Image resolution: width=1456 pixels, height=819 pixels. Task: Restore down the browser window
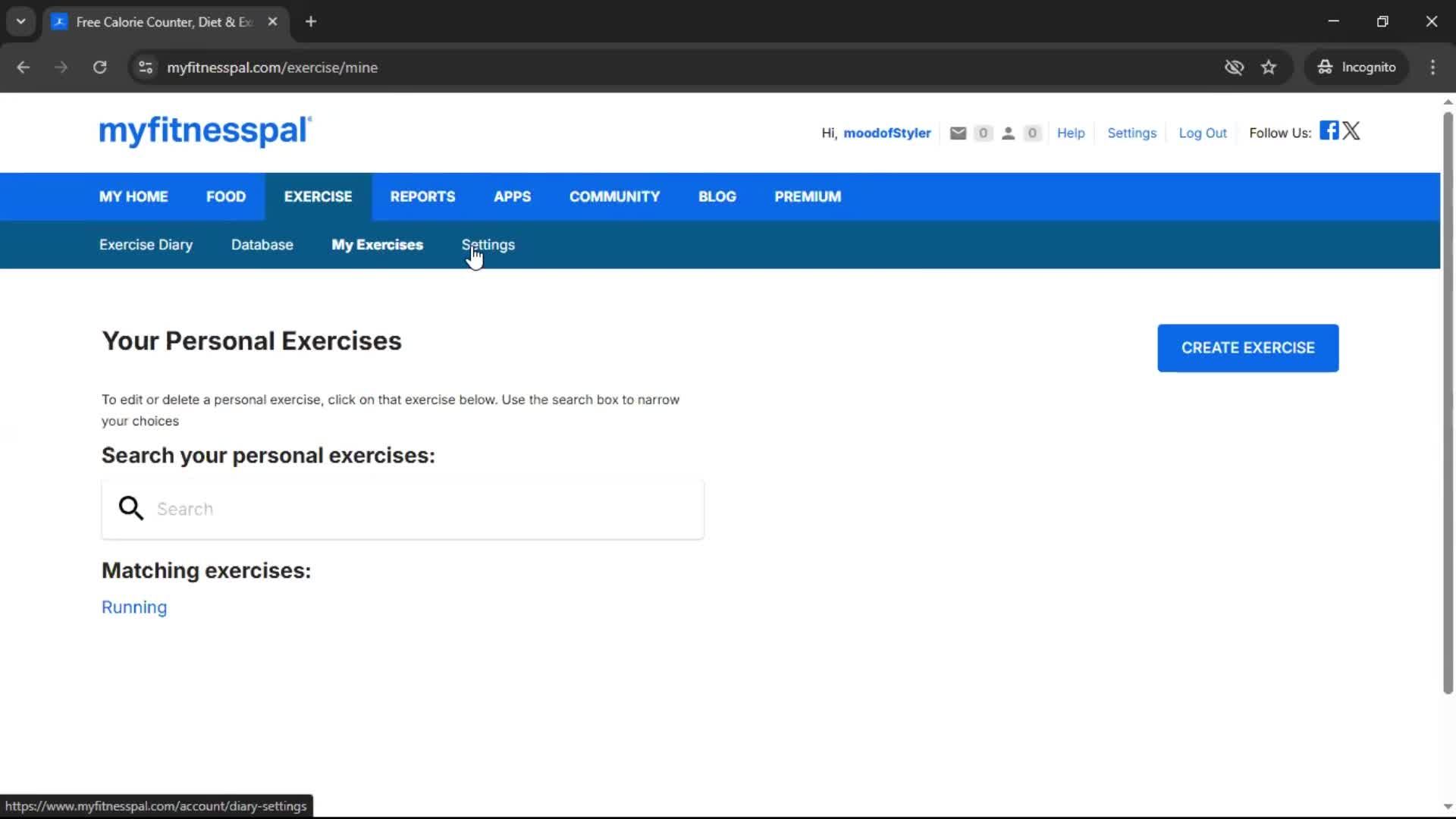1382,21
